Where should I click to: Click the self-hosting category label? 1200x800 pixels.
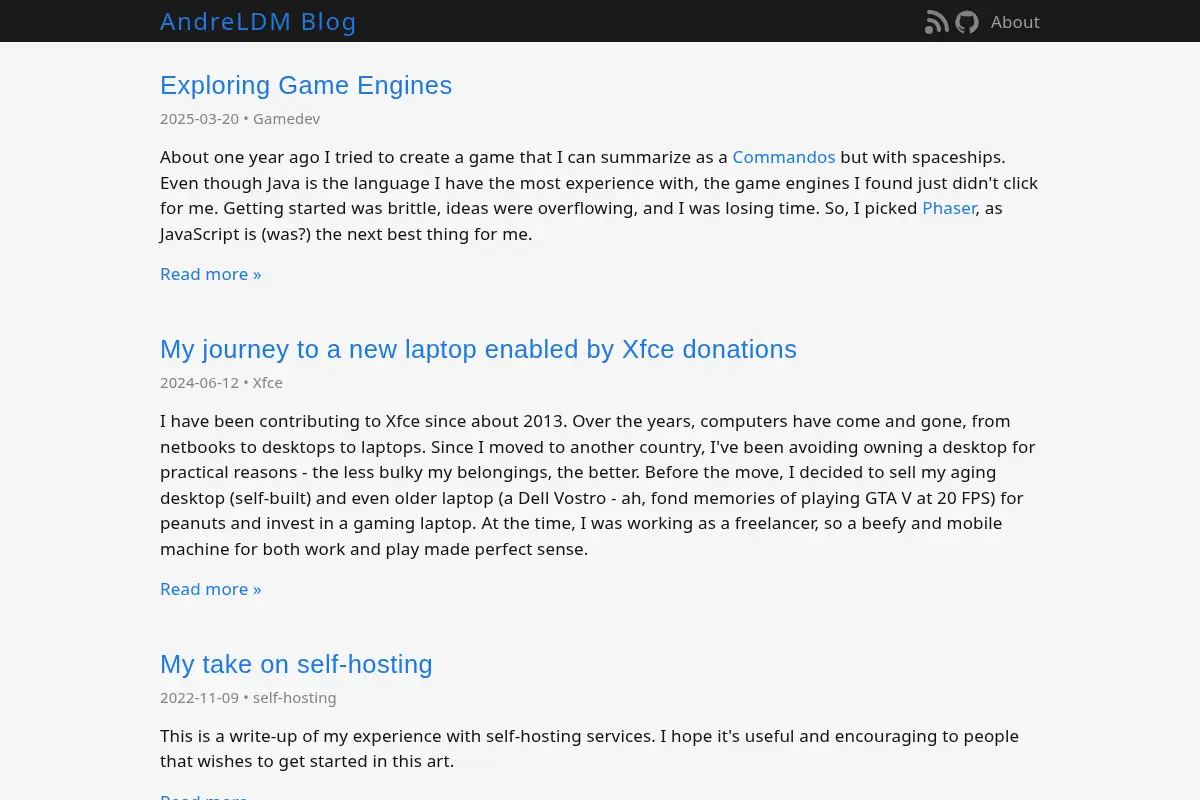click(x=294, y=698)
